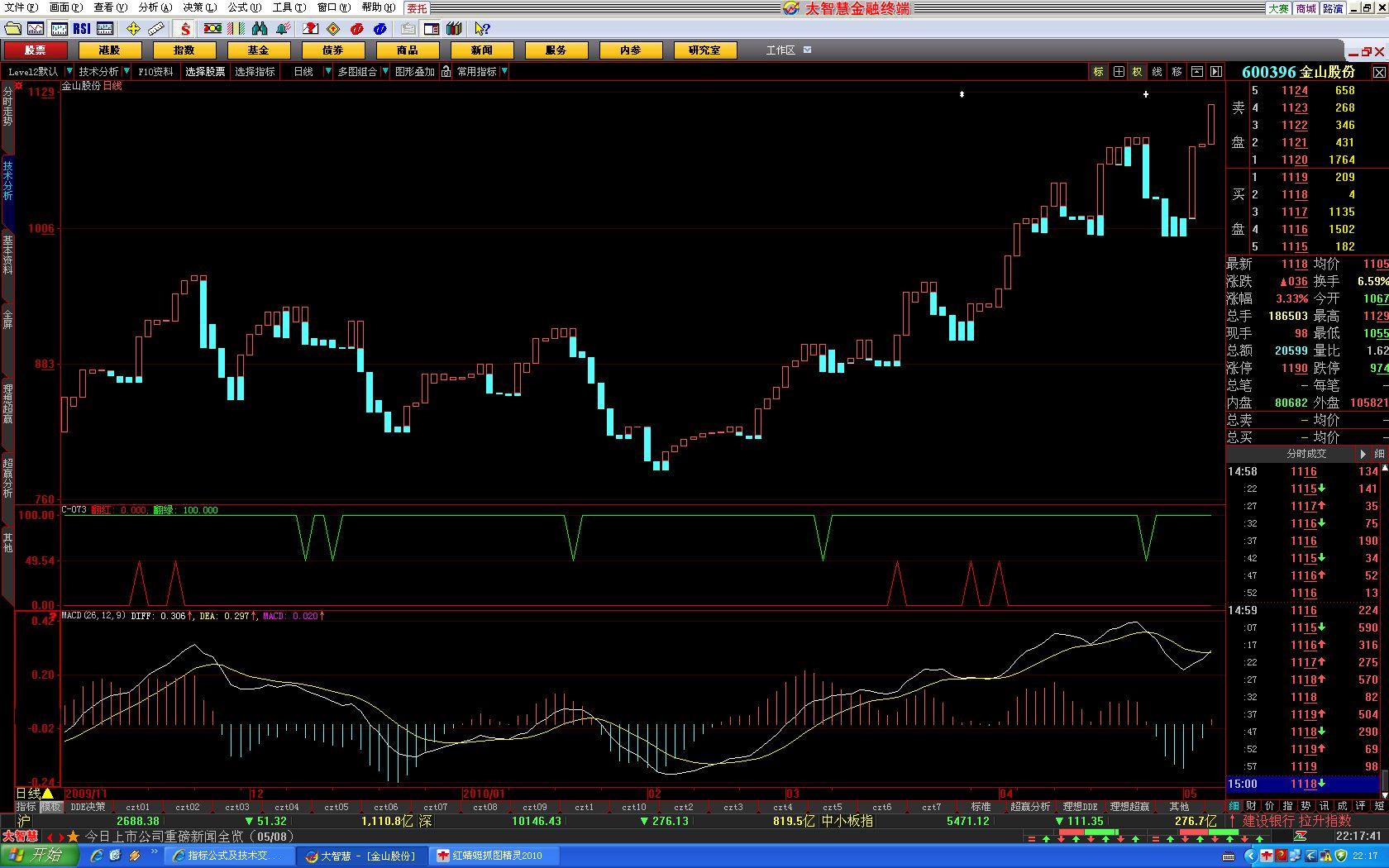The width and height of the screenshot is (1389, 868).
Task: Click the binoculars search icon
Action: click(260, 29)
